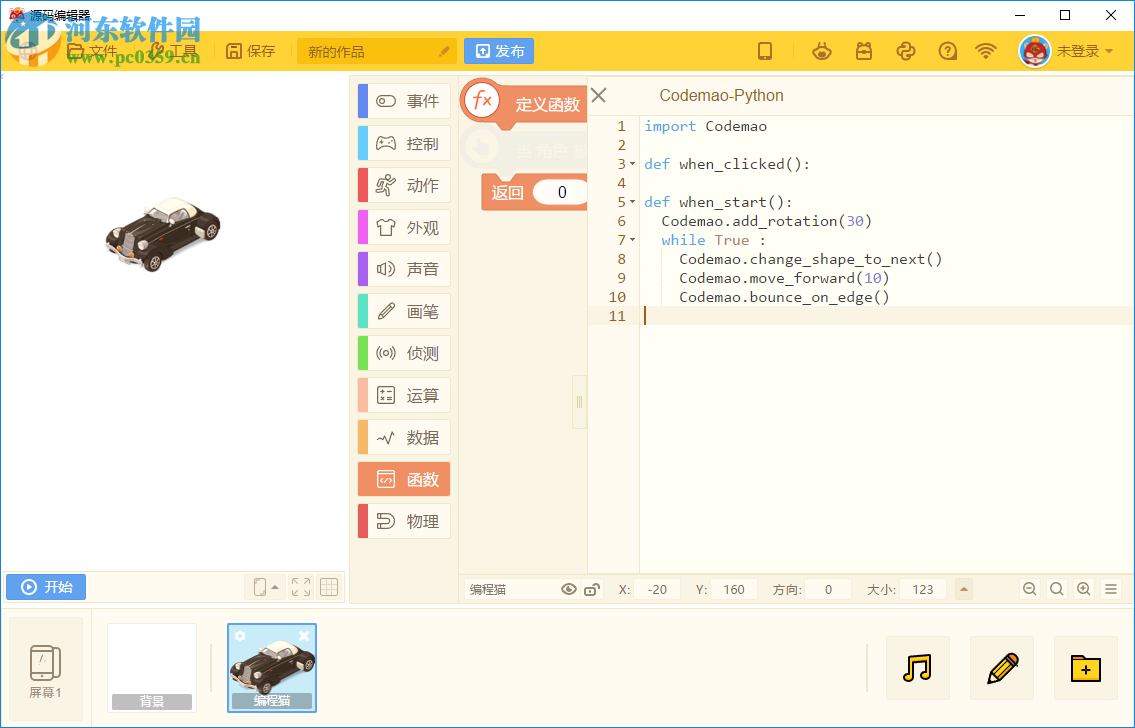This screenshot has height=728, width=1135.
Task: Click the 发布 publish button
Action: (499, 51)
